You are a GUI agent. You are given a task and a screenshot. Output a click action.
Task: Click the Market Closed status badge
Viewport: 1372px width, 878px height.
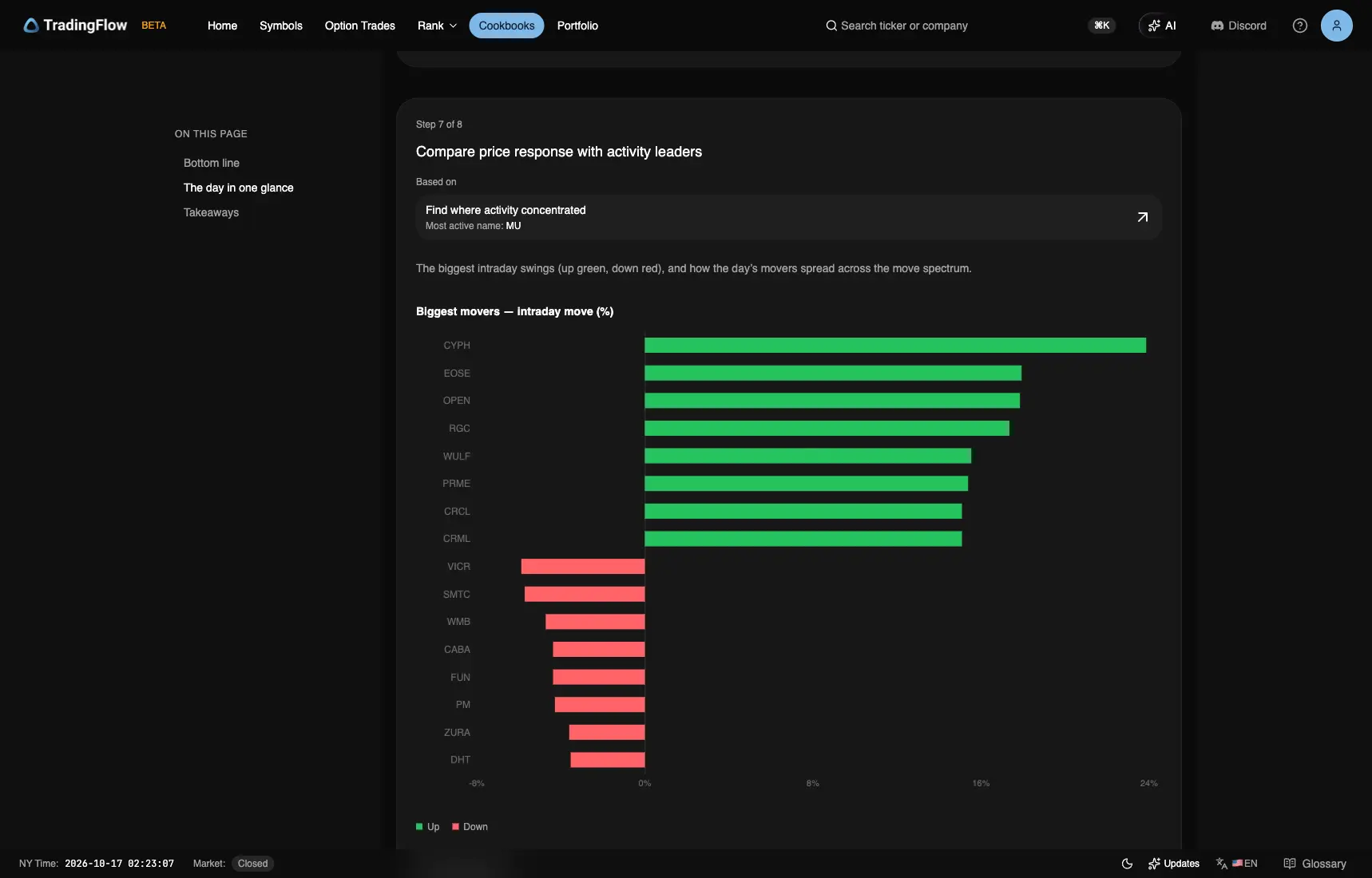(252, 864)
